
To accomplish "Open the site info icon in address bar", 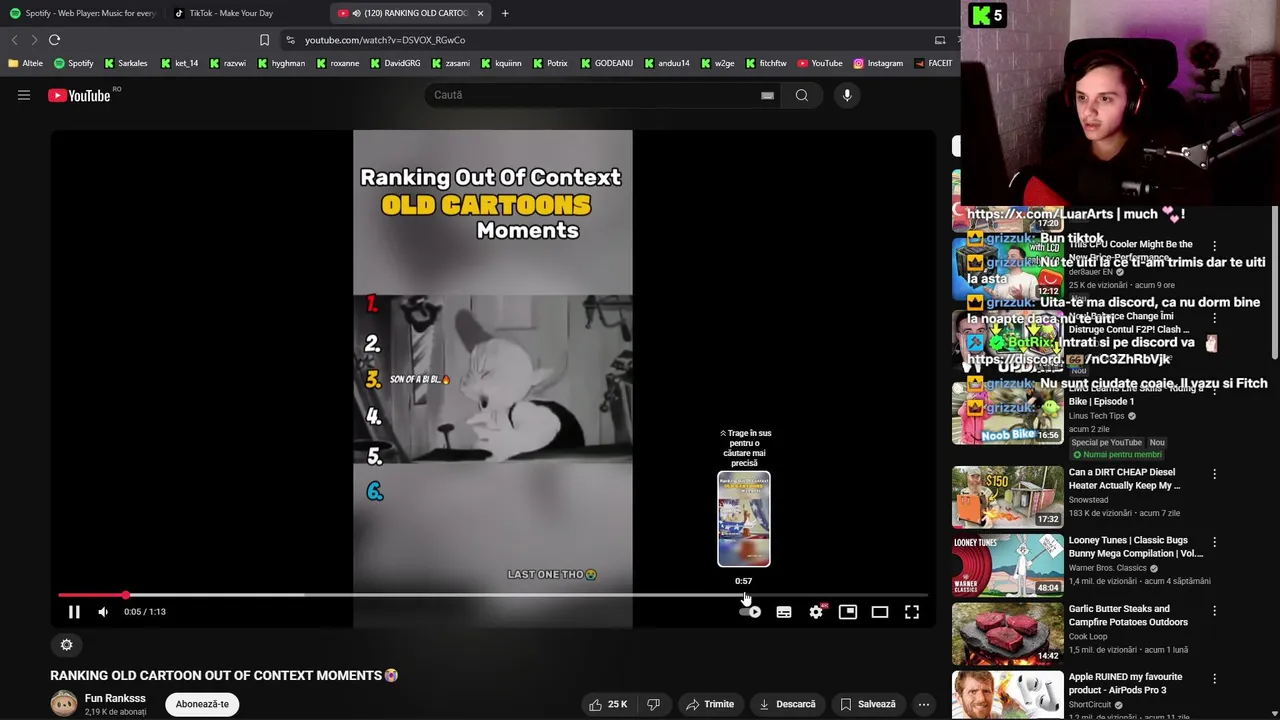I will (290, 40).
